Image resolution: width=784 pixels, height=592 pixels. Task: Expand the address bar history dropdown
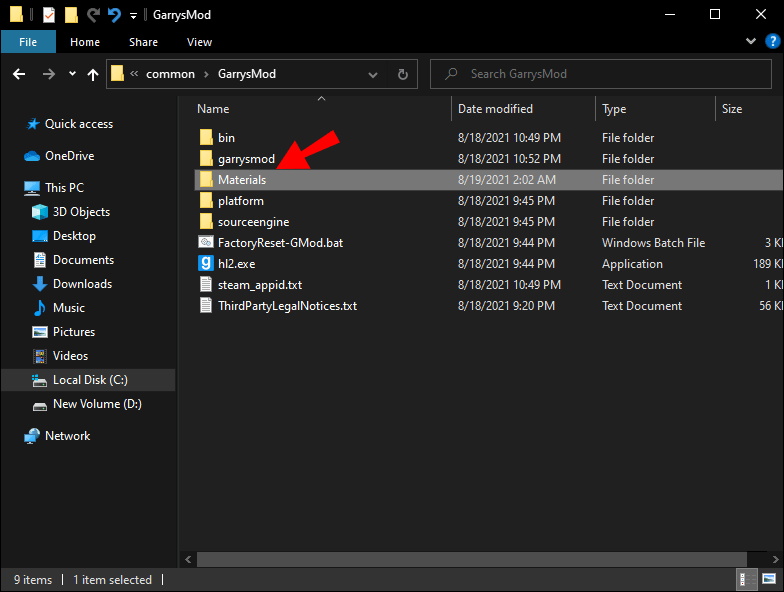click(371, 74)
